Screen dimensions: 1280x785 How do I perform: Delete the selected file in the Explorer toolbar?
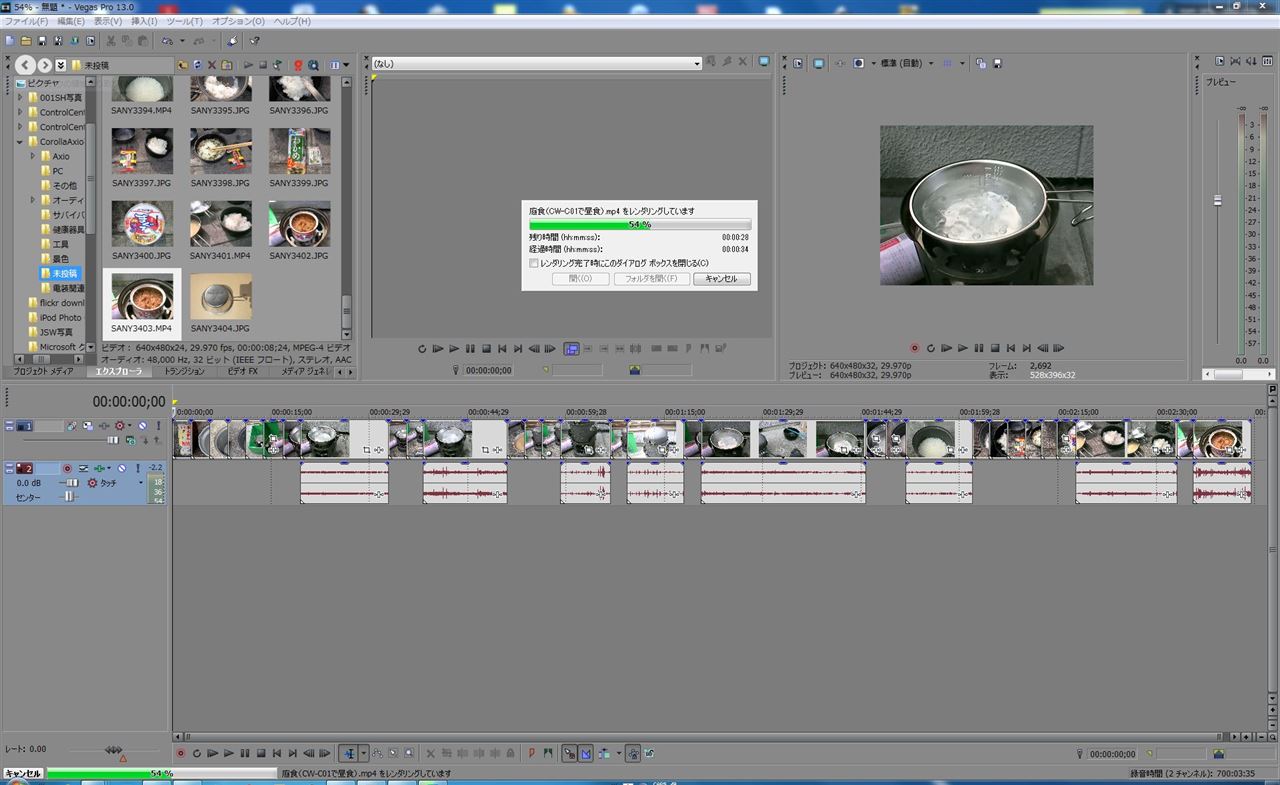[x=211, y=65]
